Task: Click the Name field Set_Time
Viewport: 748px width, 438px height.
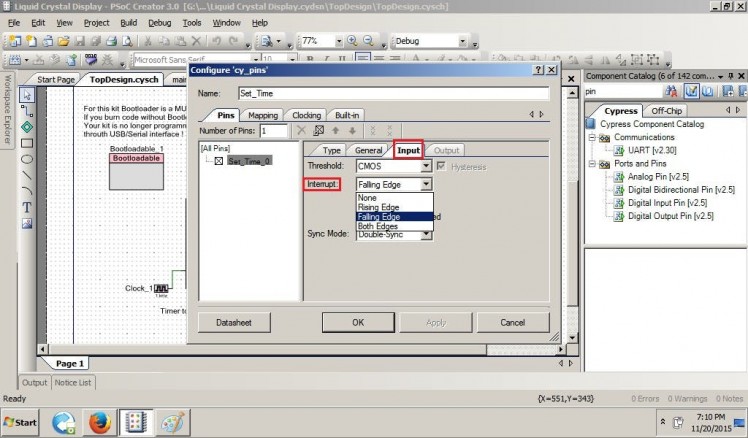Action: coord(394,94)
